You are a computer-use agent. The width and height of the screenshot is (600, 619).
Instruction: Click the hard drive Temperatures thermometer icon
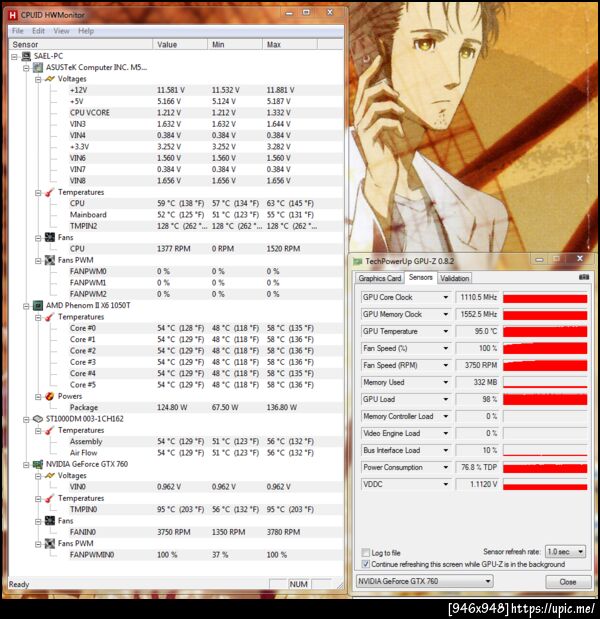coord(49,431)
